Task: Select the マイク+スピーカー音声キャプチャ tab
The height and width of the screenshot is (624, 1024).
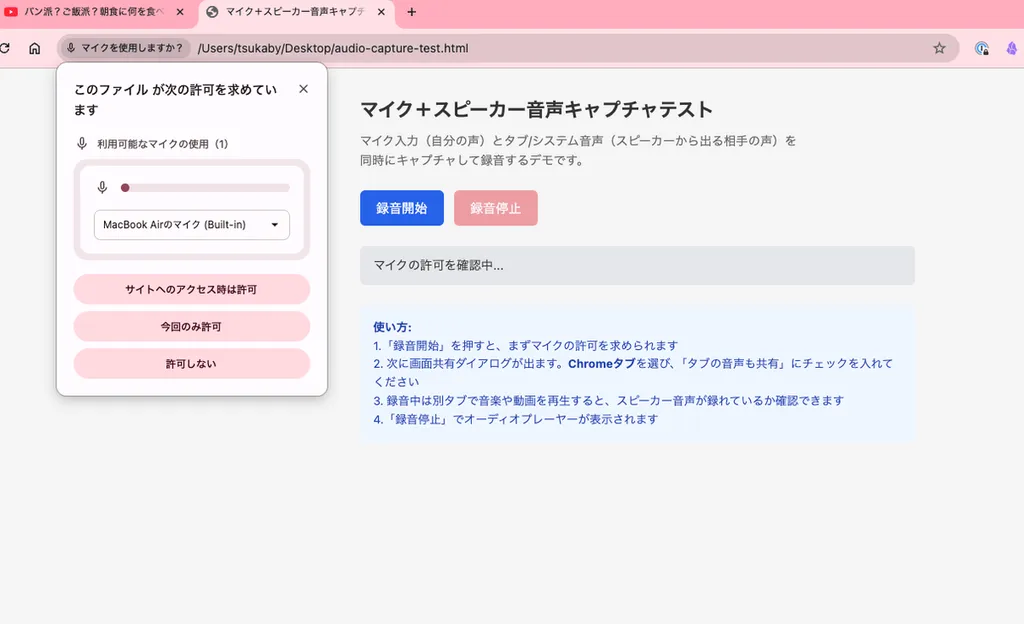Action: (295, 12)
